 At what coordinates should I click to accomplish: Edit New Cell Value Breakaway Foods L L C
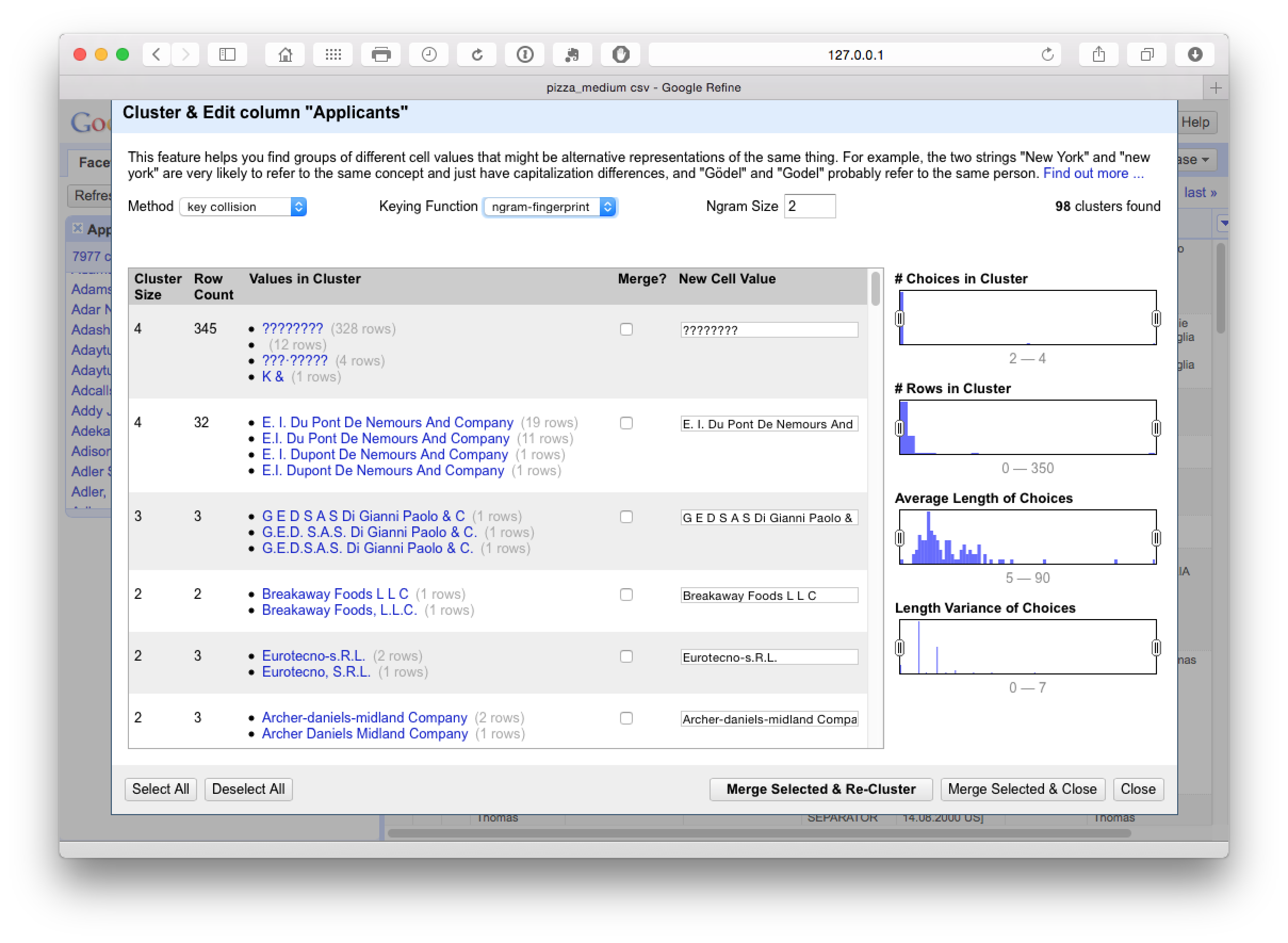tap(769, 596)
